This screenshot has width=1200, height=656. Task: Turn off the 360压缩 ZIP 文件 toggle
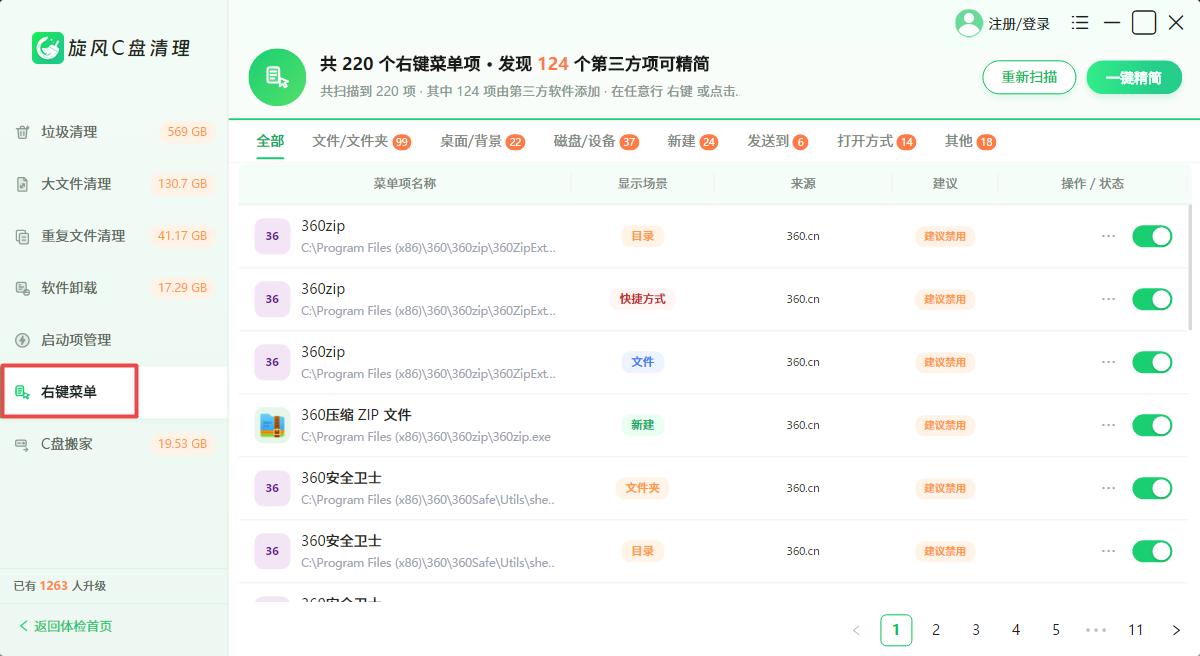(1152, 425)
